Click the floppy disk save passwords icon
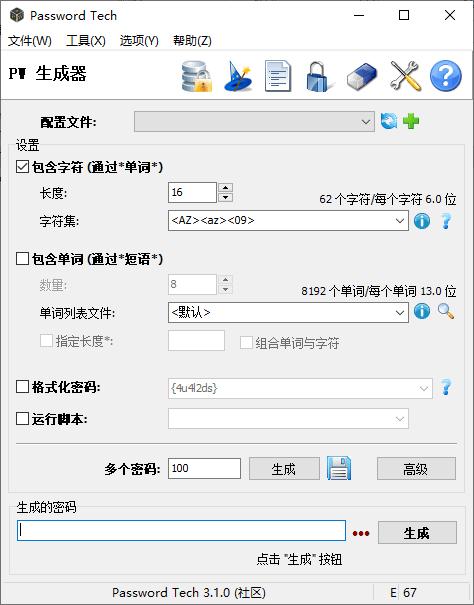474x605 pixels. [x=339, y=468]
